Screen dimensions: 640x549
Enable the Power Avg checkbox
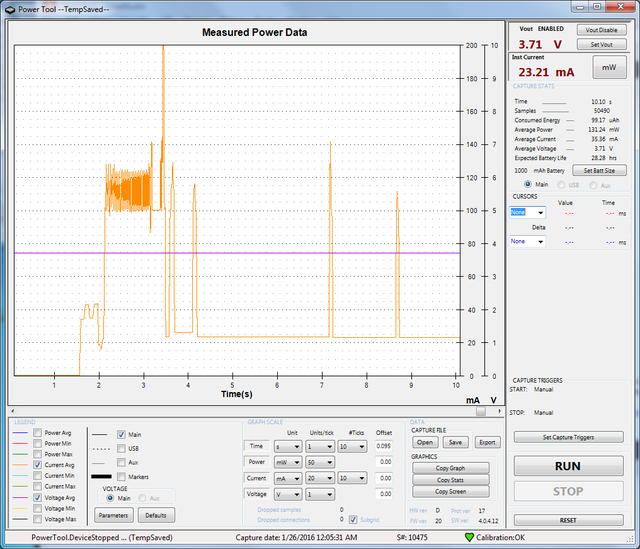39,433
